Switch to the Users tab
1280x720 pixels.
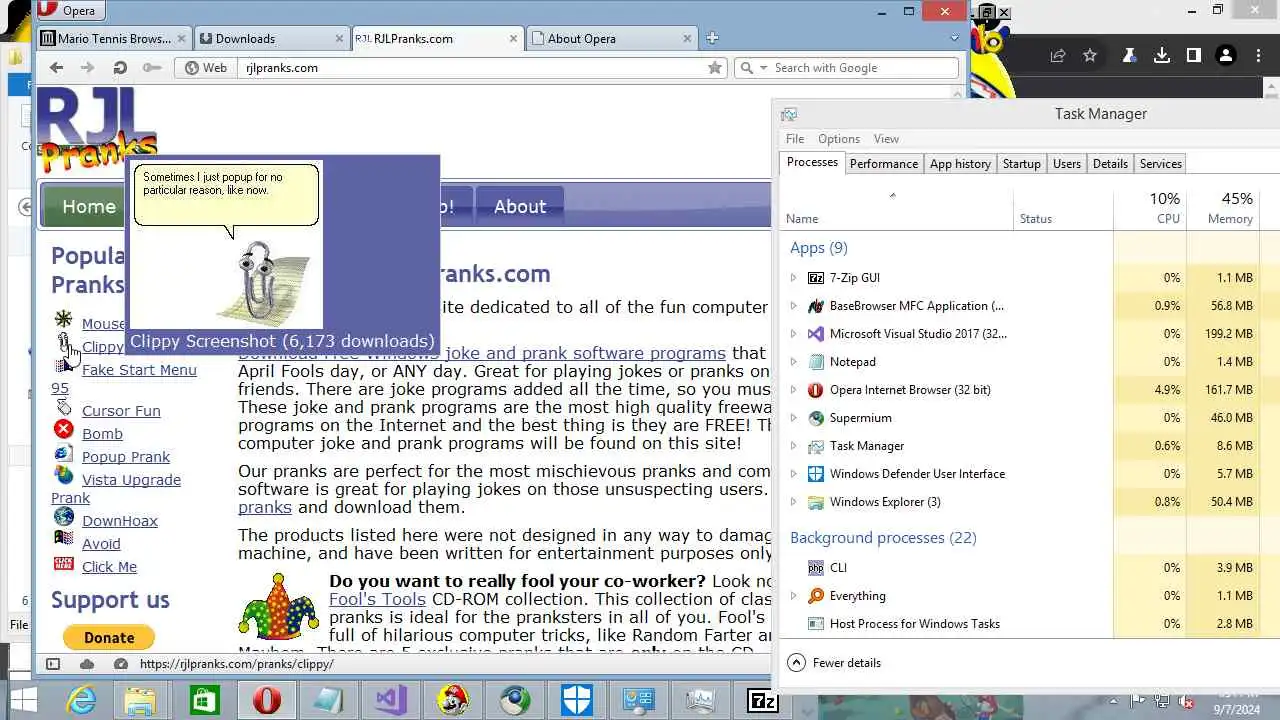1067,164
